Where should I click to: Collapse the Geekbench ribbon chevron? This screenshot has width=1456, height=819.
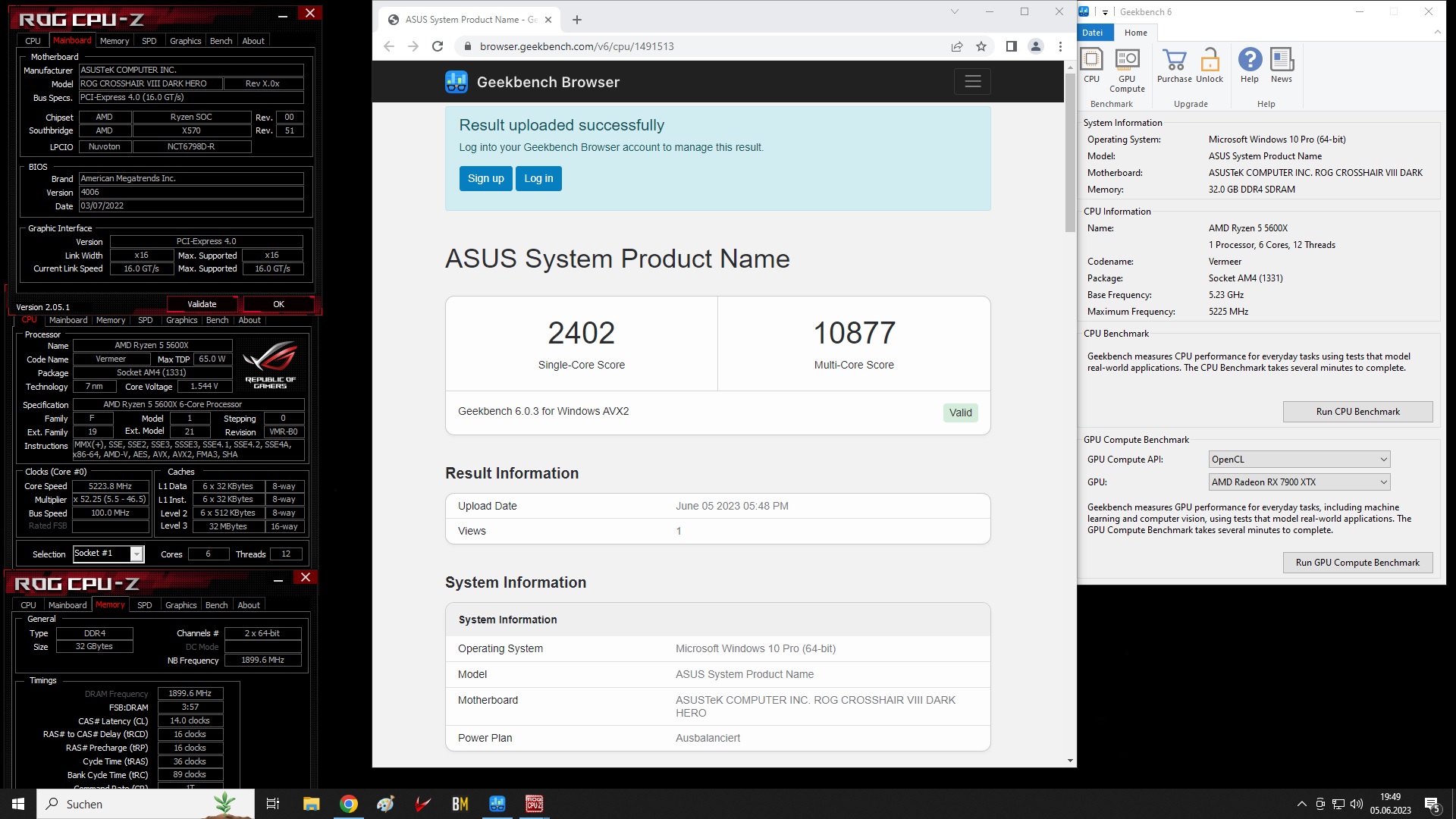click(1437, 32)
